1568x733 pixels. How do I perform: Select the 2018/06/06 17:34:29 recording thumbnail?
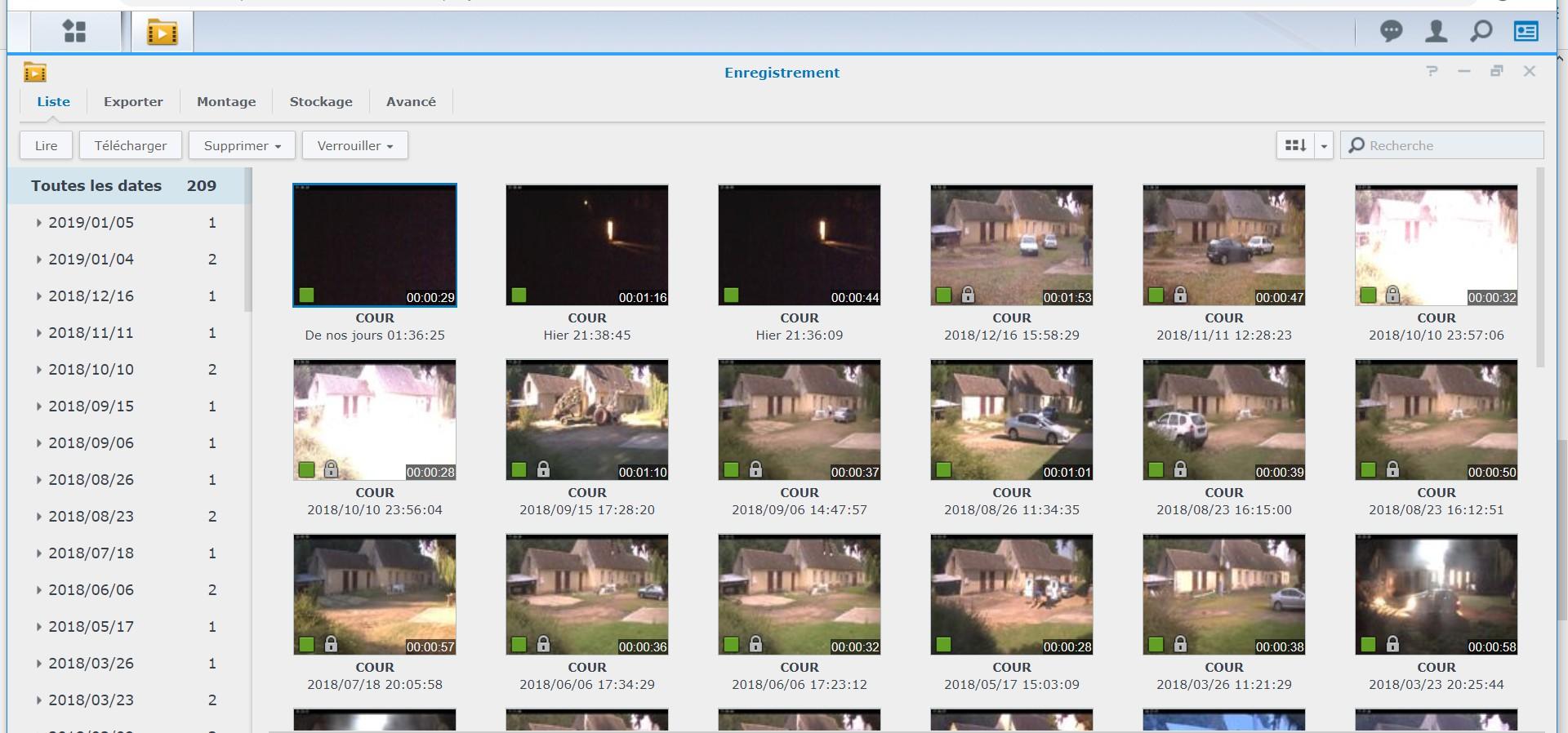[587, 594]
